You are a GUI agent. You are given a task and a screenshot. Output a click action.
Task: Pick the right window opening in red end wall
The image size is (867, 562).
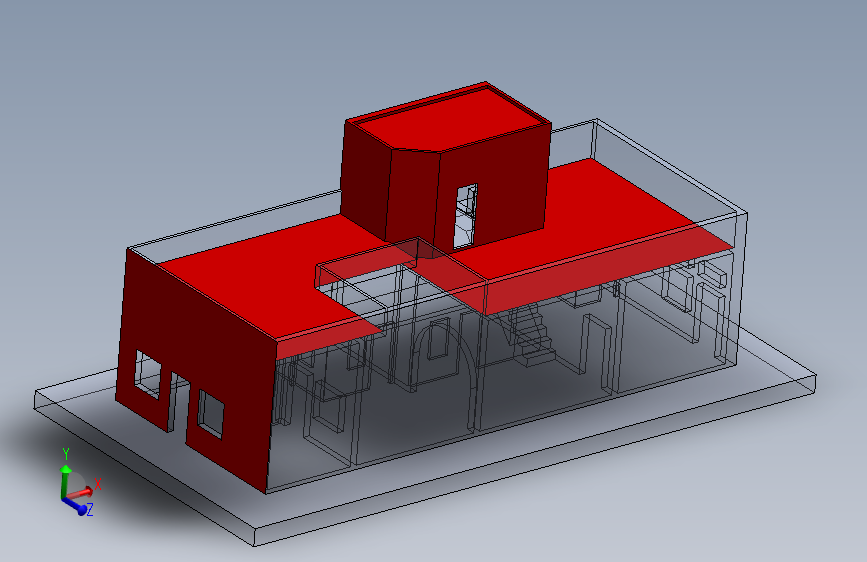211,414
